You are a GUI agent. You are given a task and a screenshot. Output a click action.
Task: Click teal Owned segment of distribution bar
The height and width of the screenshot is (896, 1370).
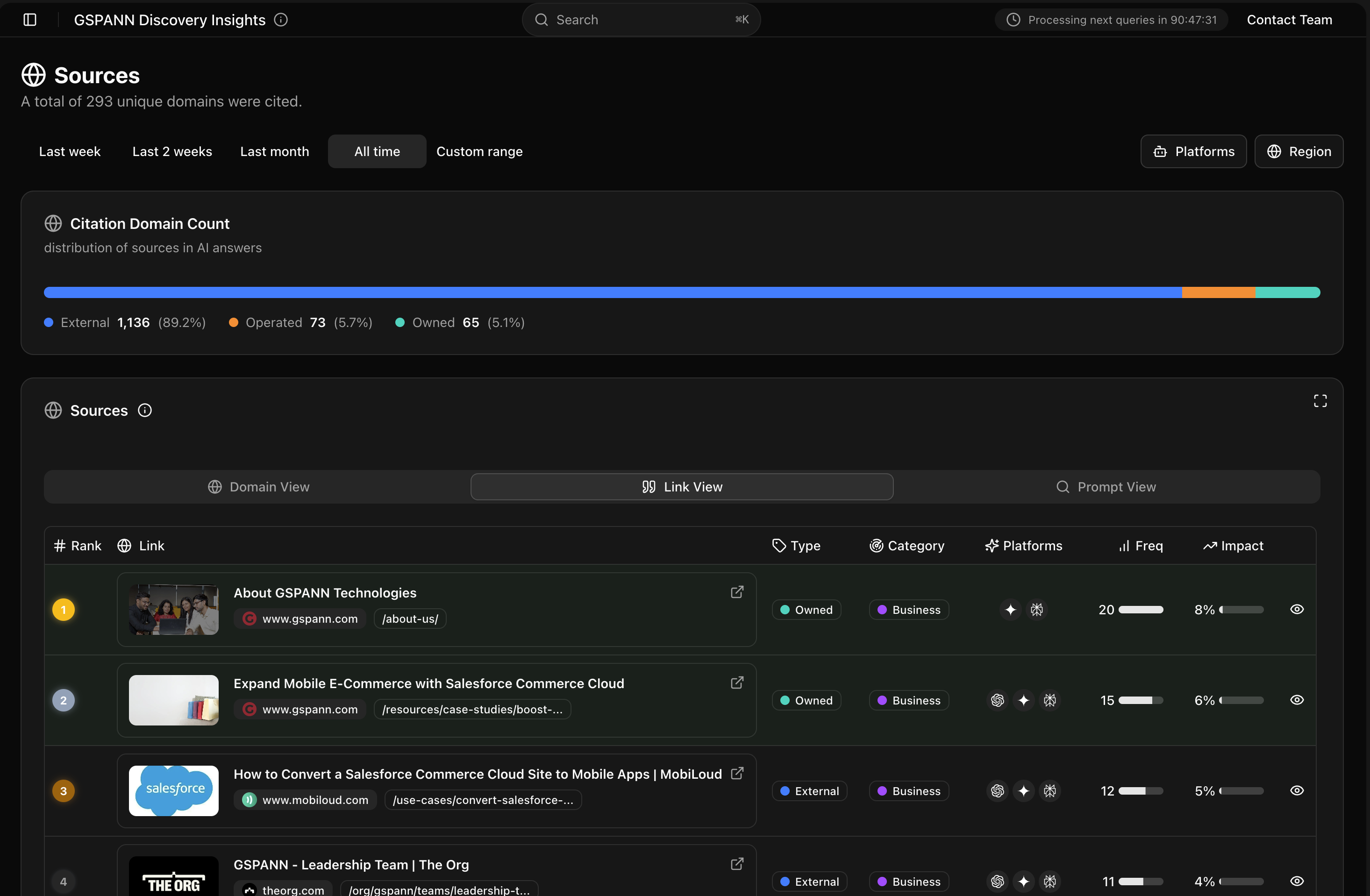click(1288, 292)
